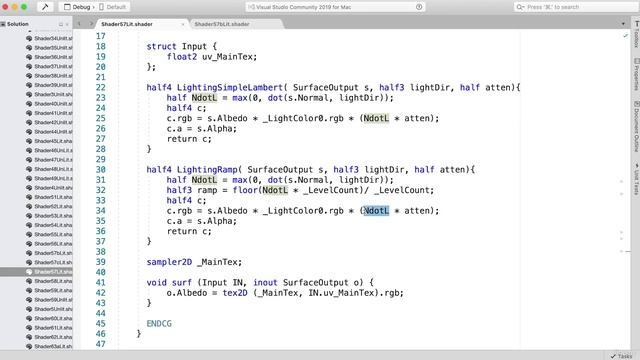640x360 pixels.
Task: Select Shader63aLit file in Solution tree
Action: point(49,347)
